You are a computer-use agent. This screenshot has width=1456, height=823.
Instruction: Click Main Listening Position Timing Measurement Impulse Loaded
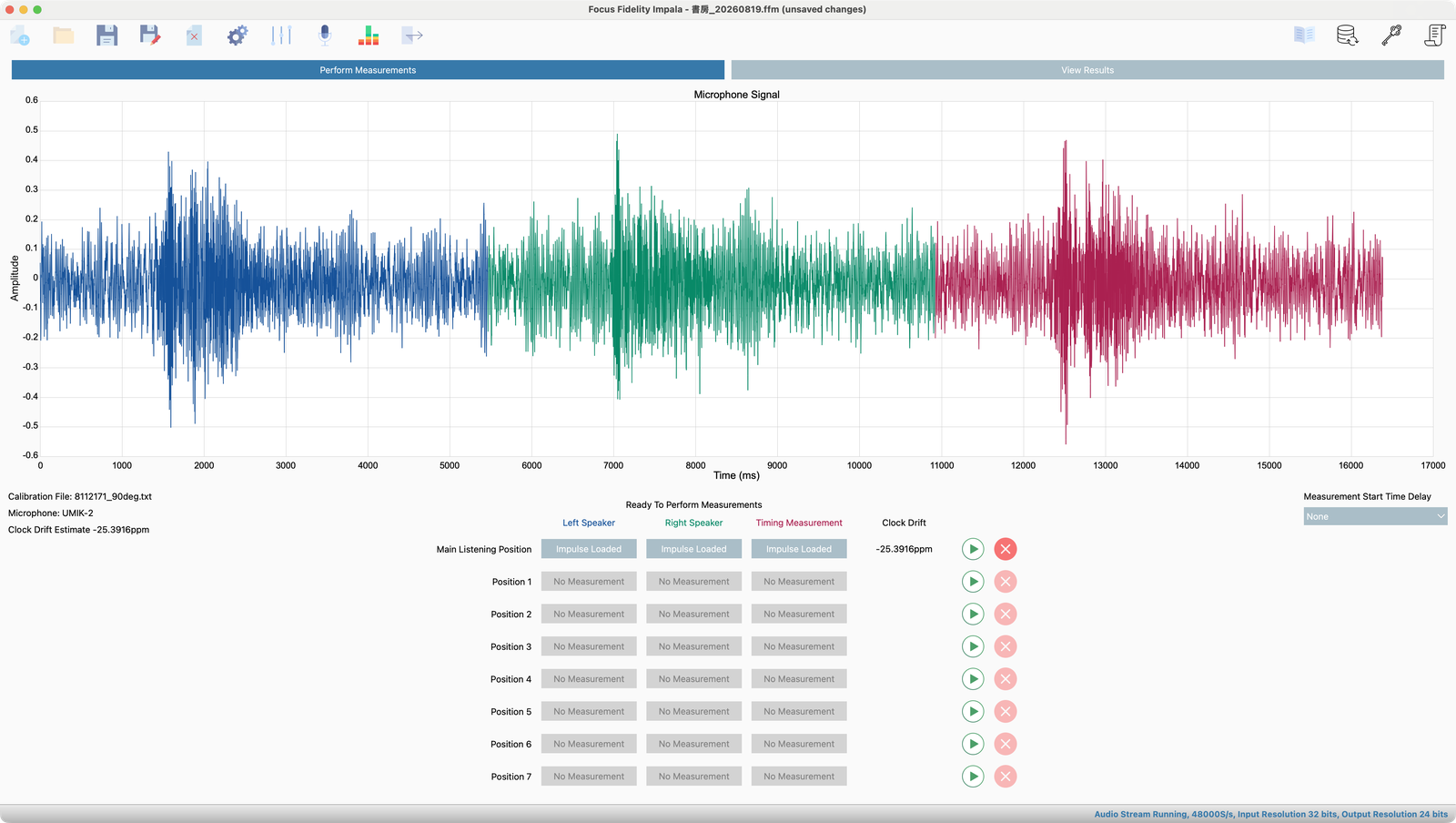[799, 549]
